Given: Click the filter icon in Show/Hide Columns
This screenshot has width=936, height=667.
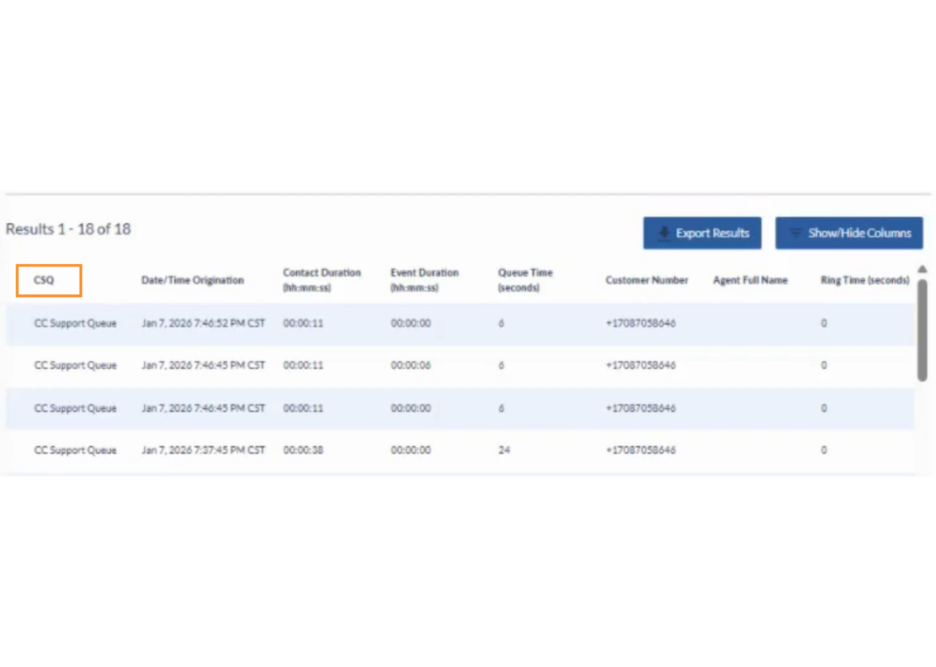Looking at the screenshot, I should pyautogui.click(x=795, y=233).
